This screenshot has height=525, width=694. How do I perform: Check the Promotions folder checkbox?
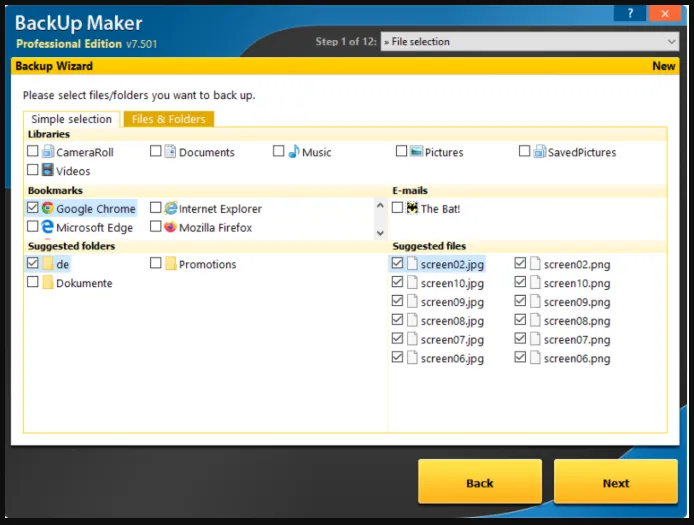[155, 263]
